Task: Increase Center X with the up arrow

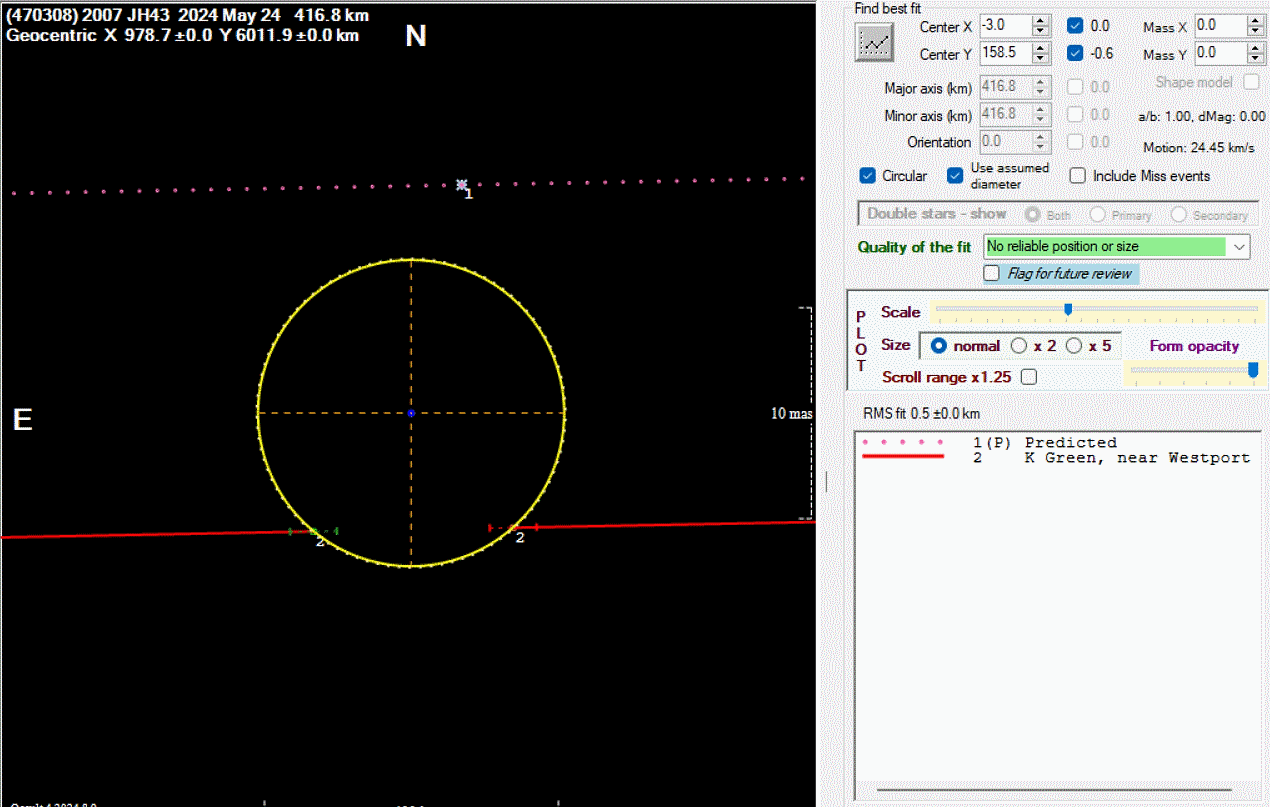Action: tap(1040, 21)
